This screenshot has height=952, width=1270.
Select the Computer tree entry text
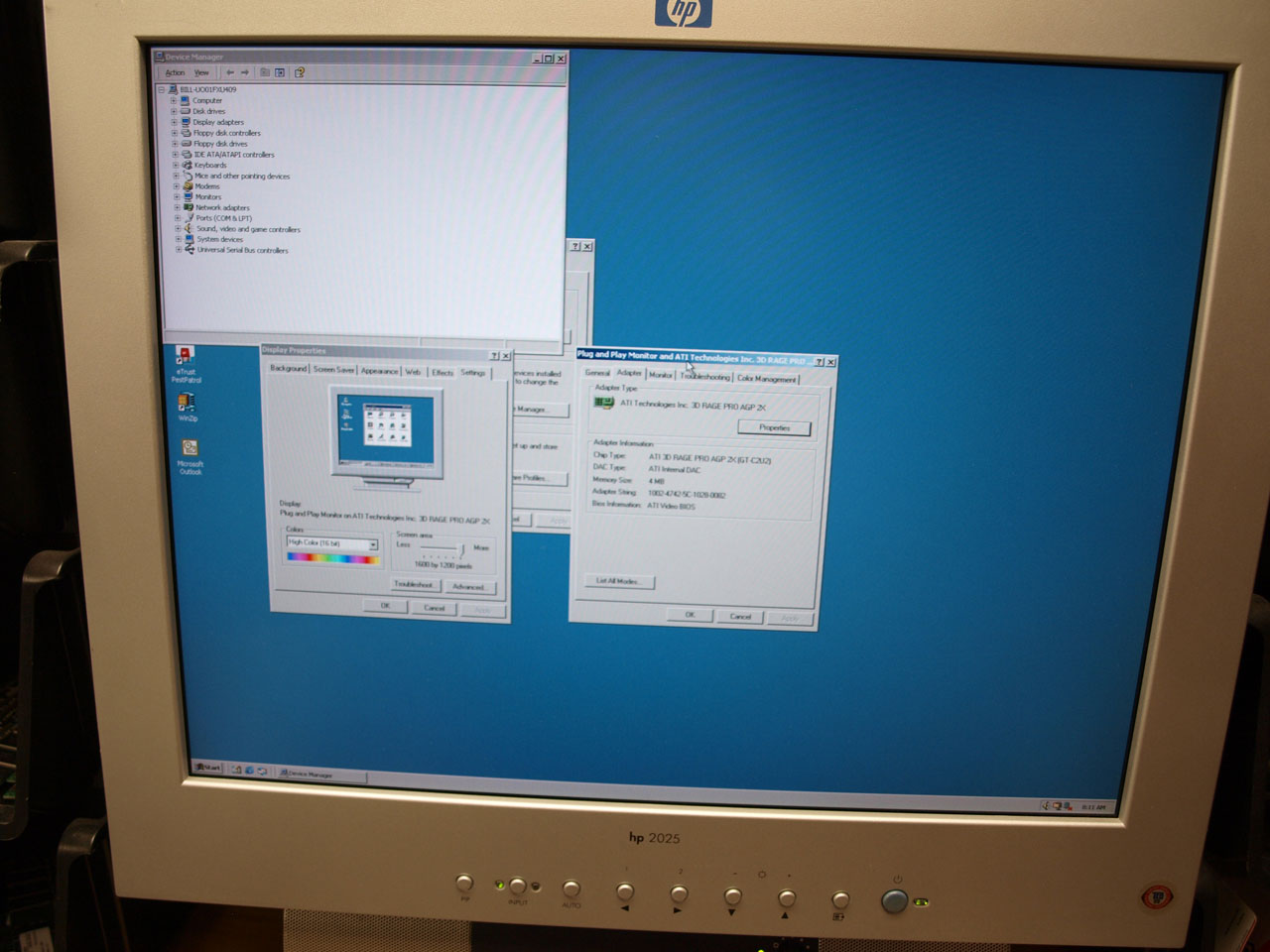207,100
